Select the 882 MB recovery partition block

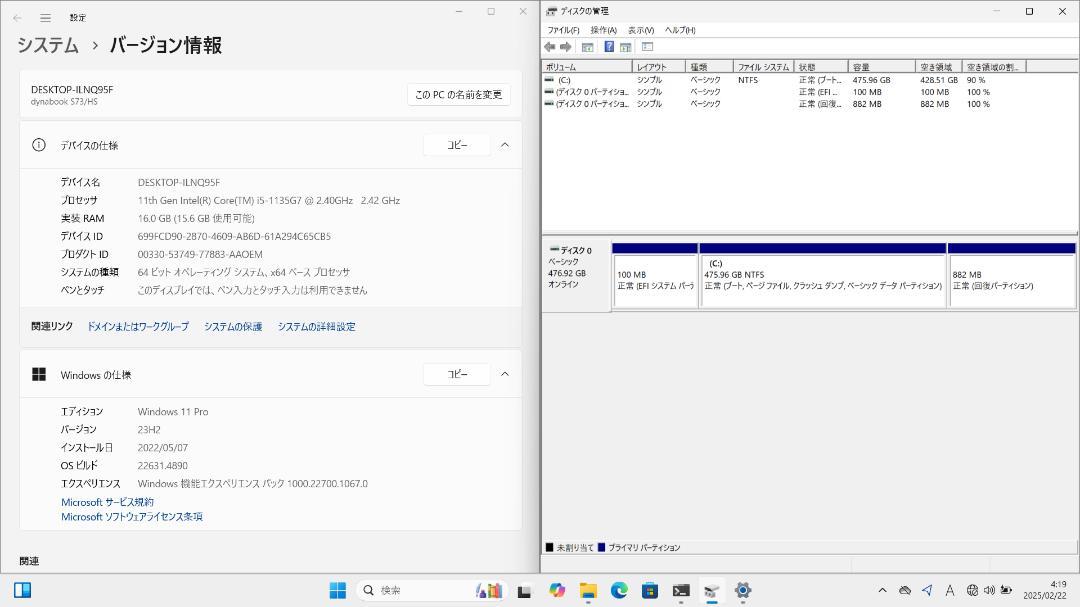click(x=1012, y=275)
